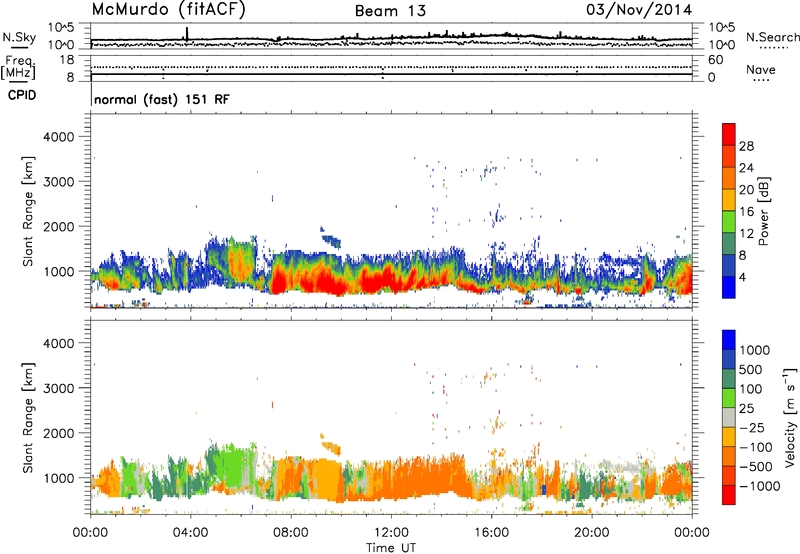This screenshot has width=800, height=554.
Task: Click 'normal (fast) 151 RF' text
Action: point(162,99)
